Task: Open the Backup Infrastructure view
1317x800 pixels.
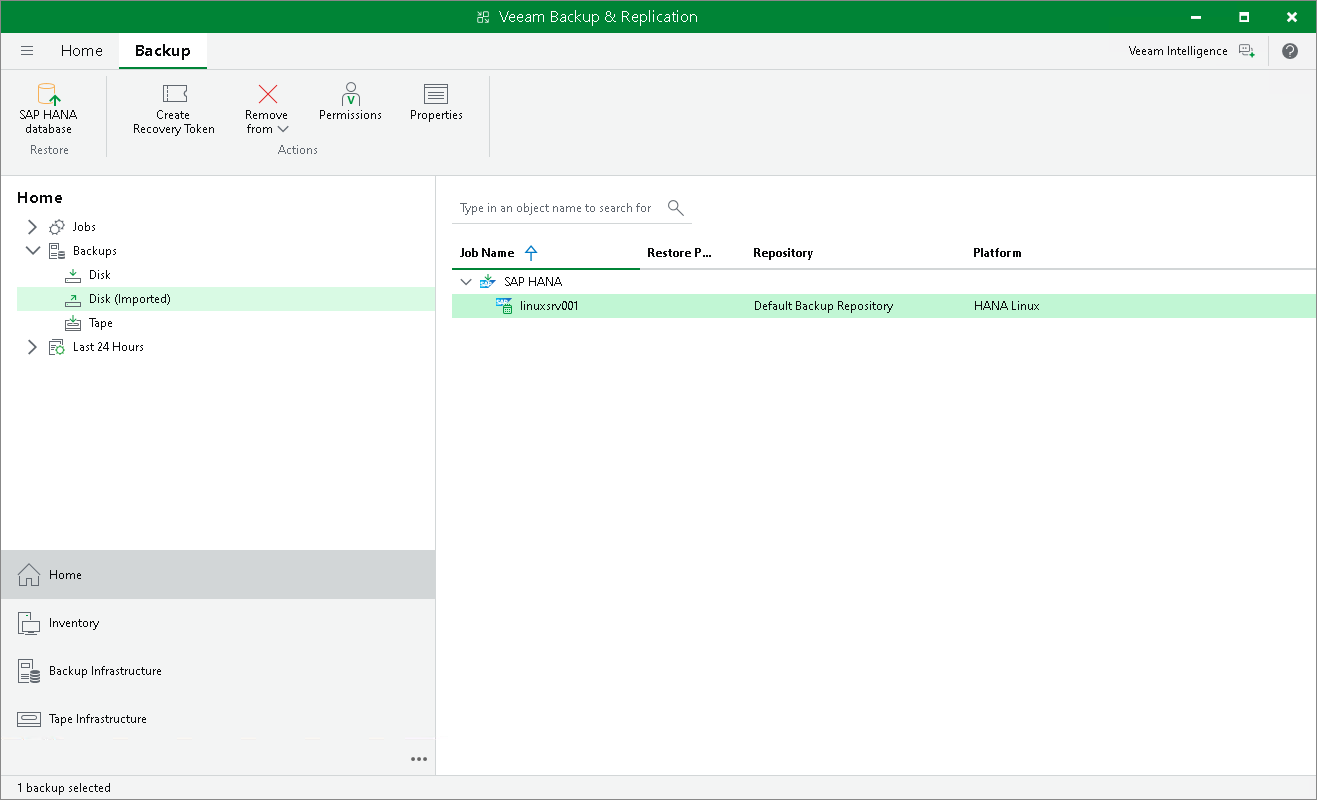Action: (x=218, y=671)
